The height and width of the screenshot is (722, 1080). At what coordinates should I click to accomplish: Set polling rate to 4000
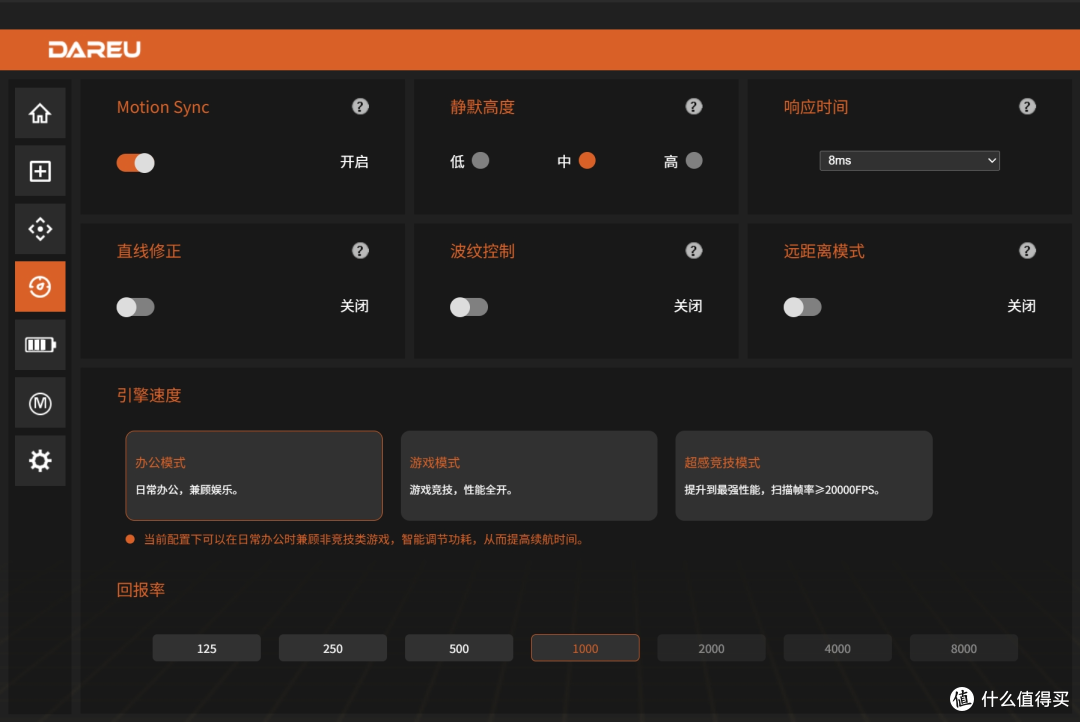(x=838, y=648)
